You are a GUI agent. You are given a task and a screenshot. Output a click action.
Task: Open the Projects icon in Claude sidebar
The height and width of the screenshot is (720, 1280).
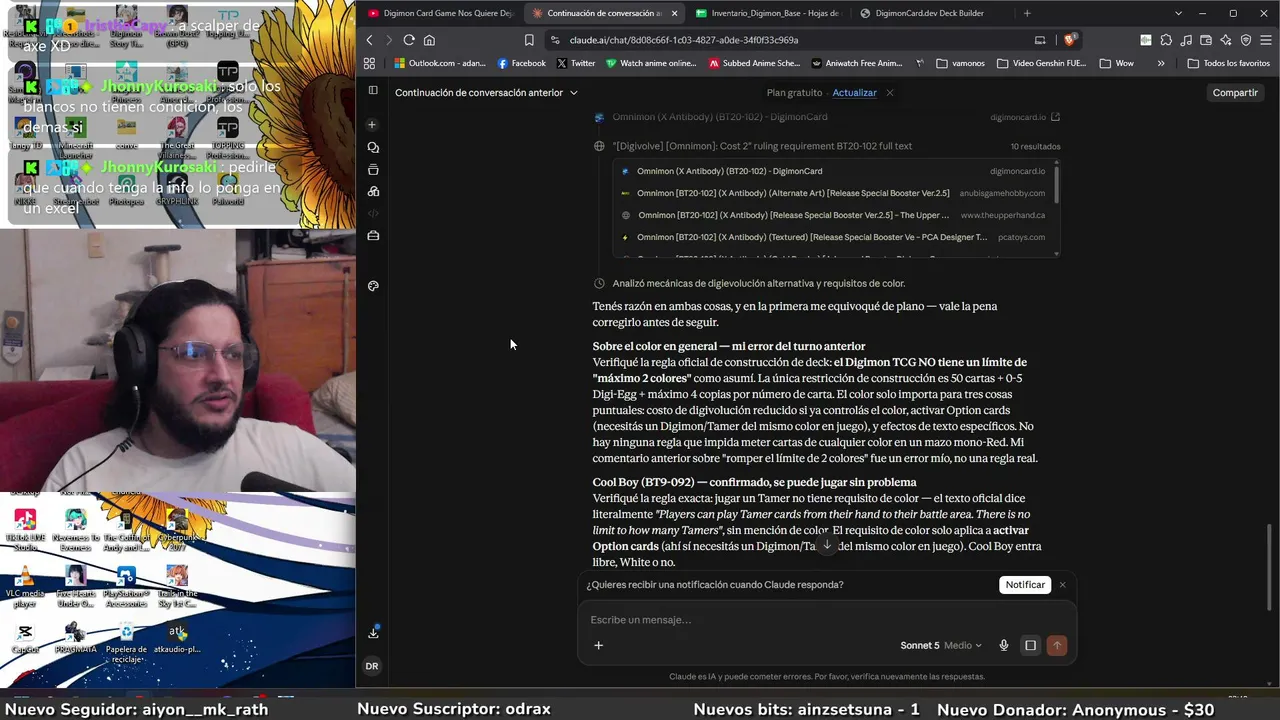[373, 170]
